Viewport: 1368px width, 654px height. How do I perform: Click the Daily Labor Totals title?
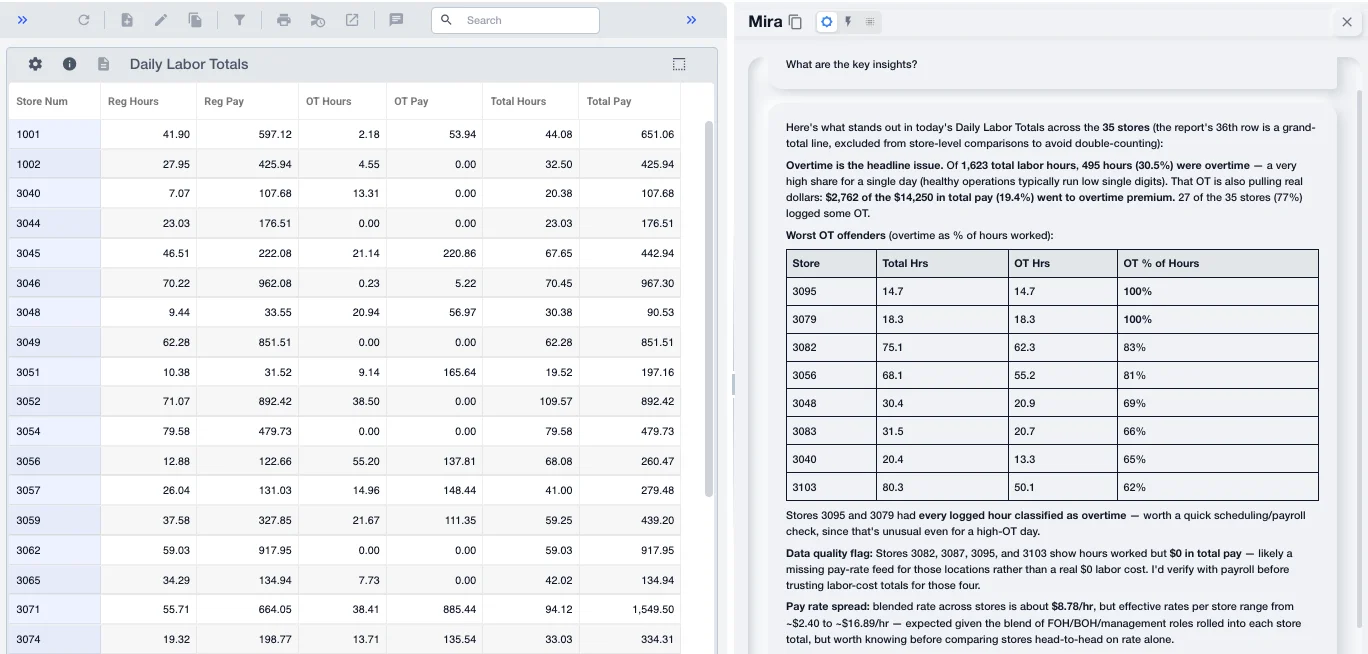coord(189,64)
